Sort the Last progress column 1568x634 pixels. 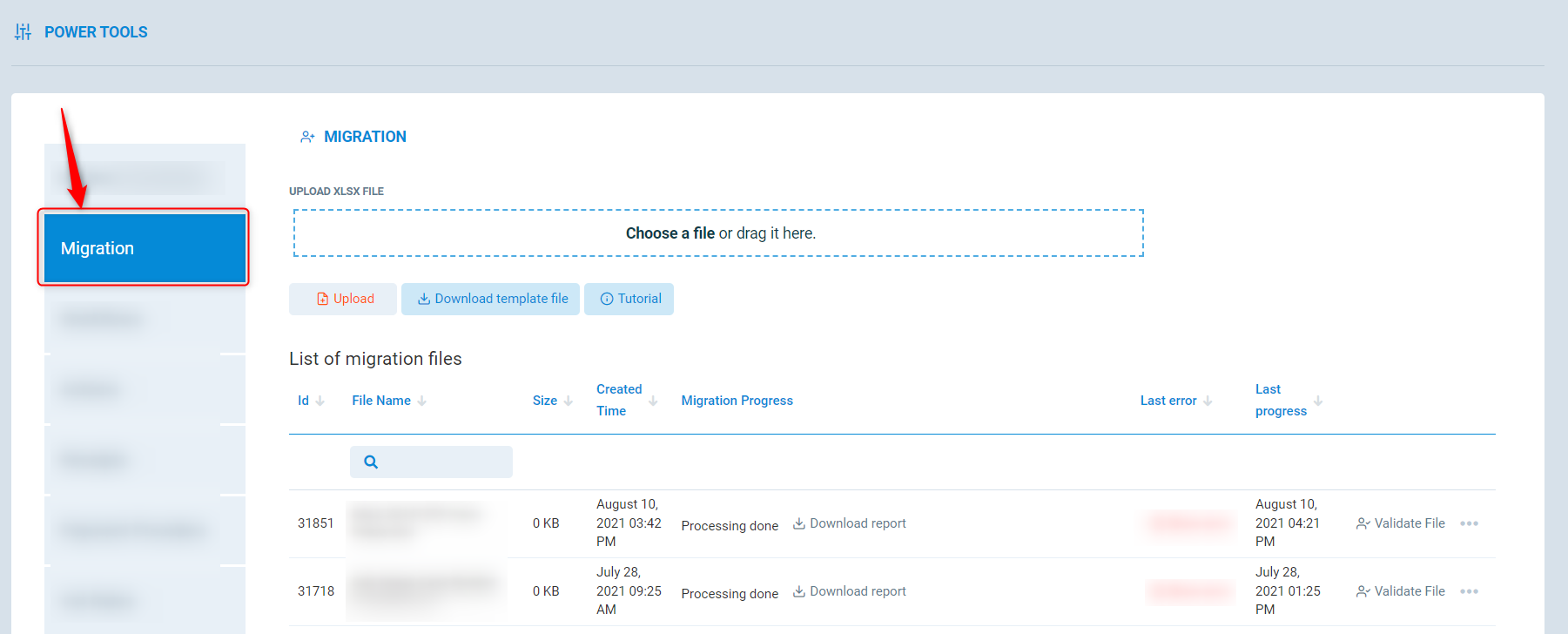pos(1318,401)
